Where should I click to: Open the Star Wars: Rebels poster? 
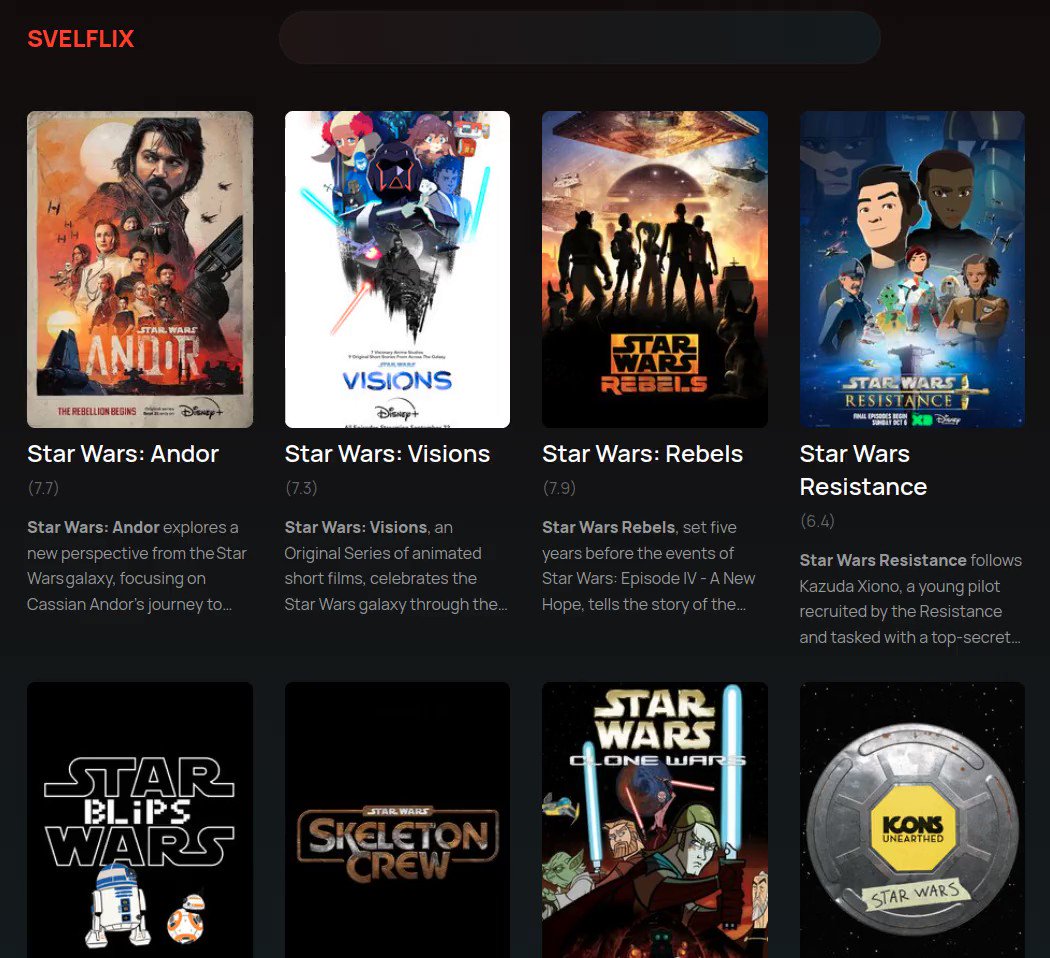pos(655,269)
